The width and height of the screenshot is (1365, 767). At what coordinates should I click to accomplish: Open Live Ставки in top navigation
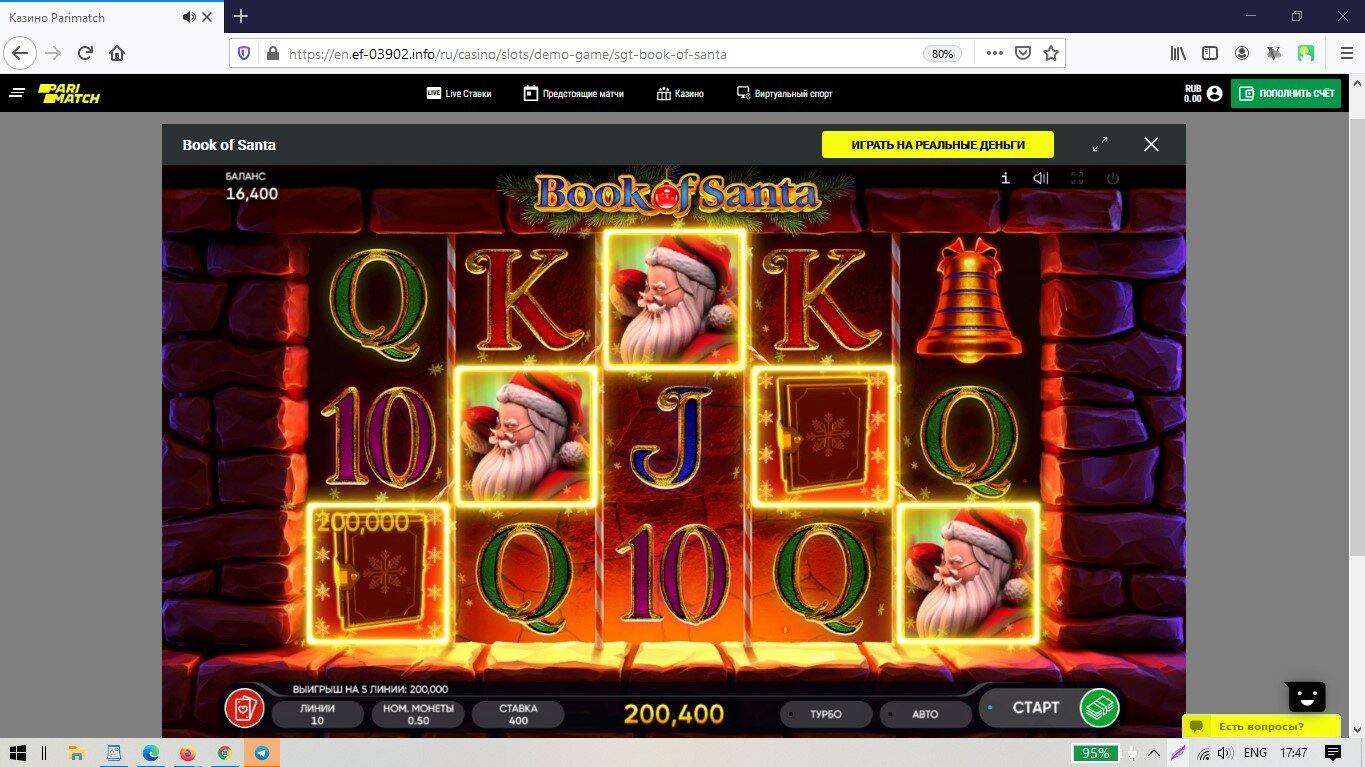(x=459, y=93)
